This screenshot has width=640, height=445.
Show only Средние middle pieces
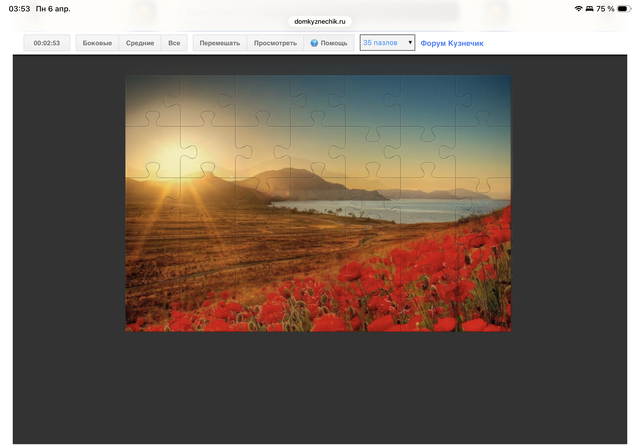[x=140, y=44]
